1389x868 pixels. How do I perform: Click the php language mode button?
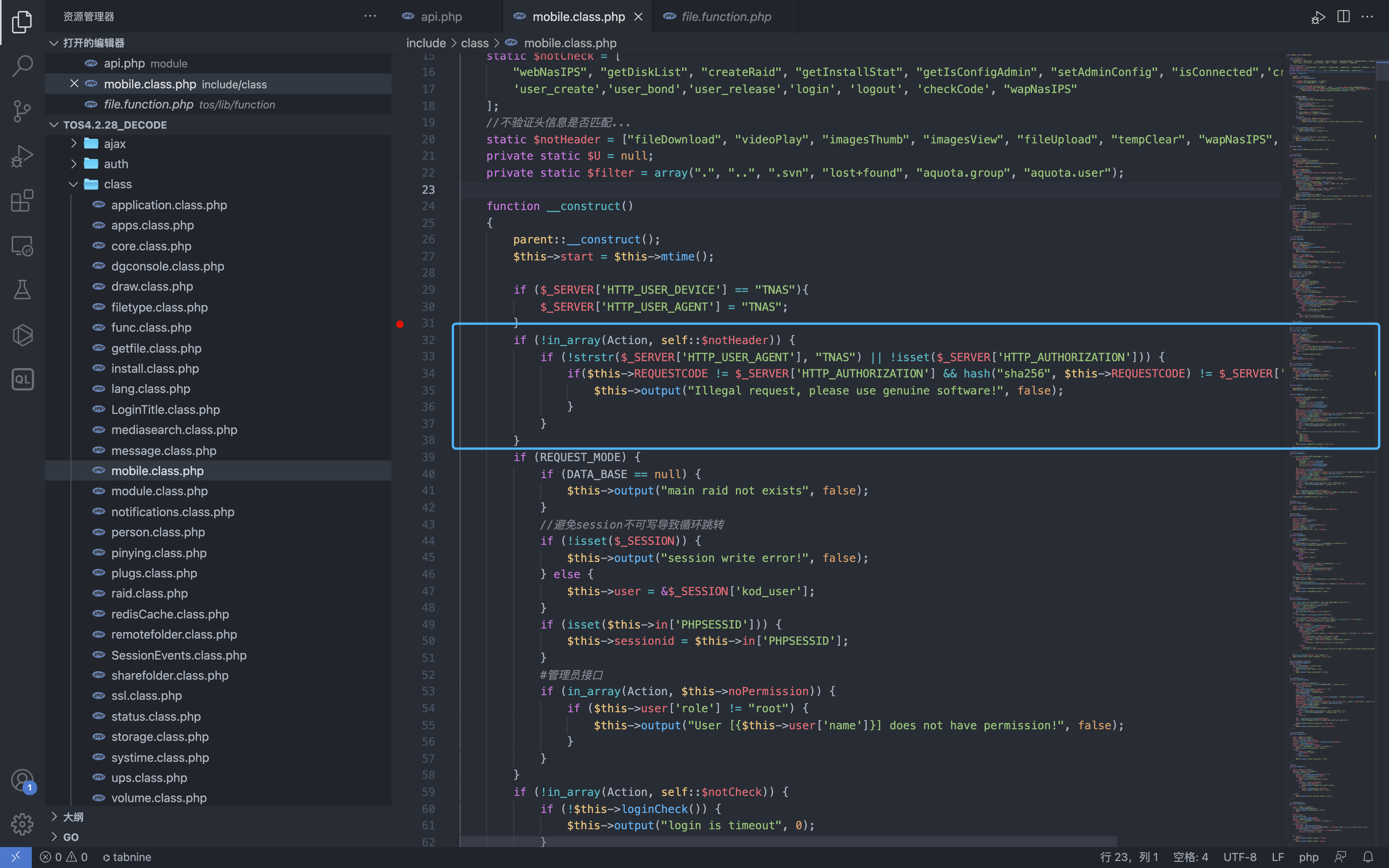[1309, 857]
